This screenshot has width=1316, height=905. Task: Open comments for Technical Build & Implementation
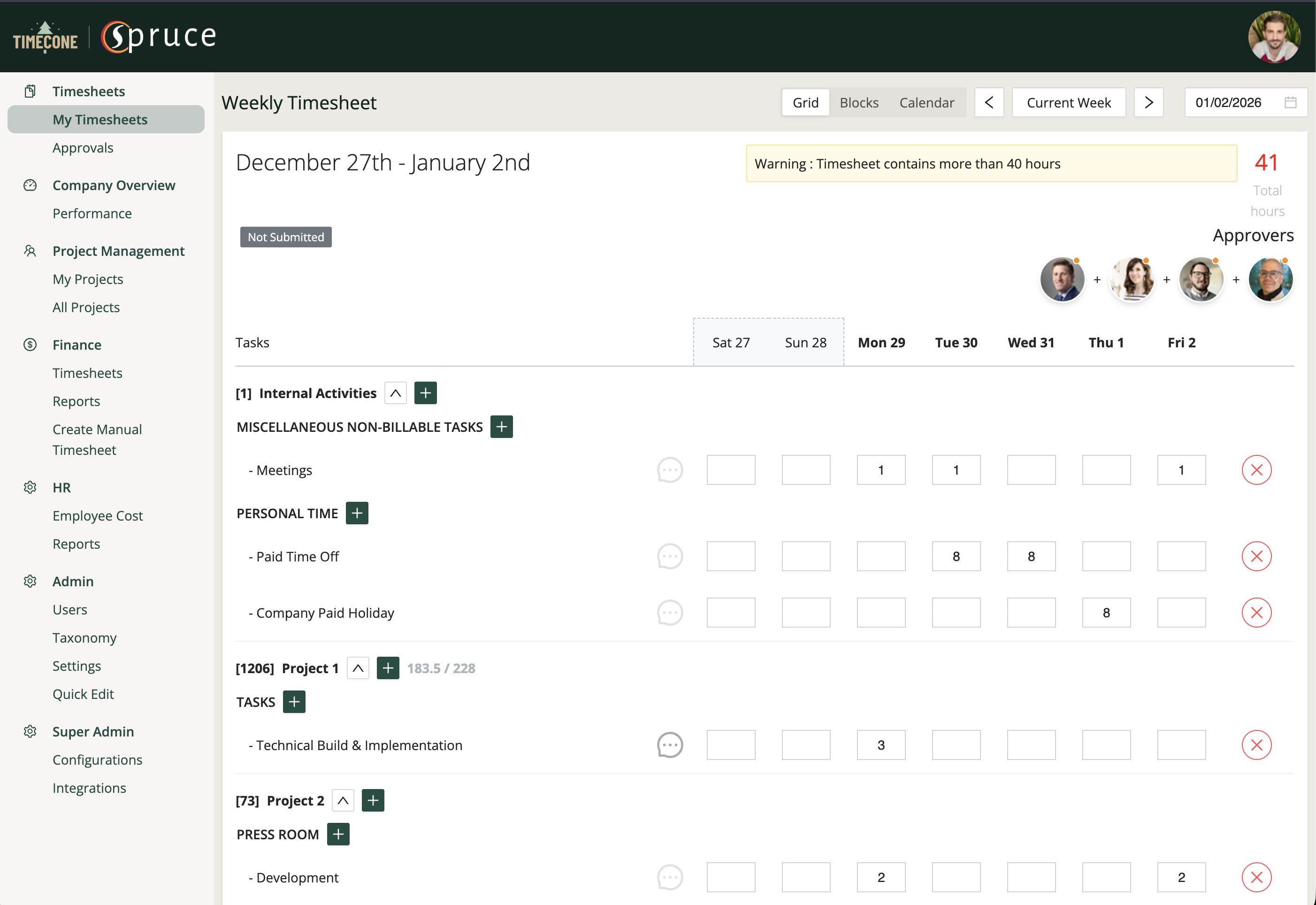click(x=670, y=744)
